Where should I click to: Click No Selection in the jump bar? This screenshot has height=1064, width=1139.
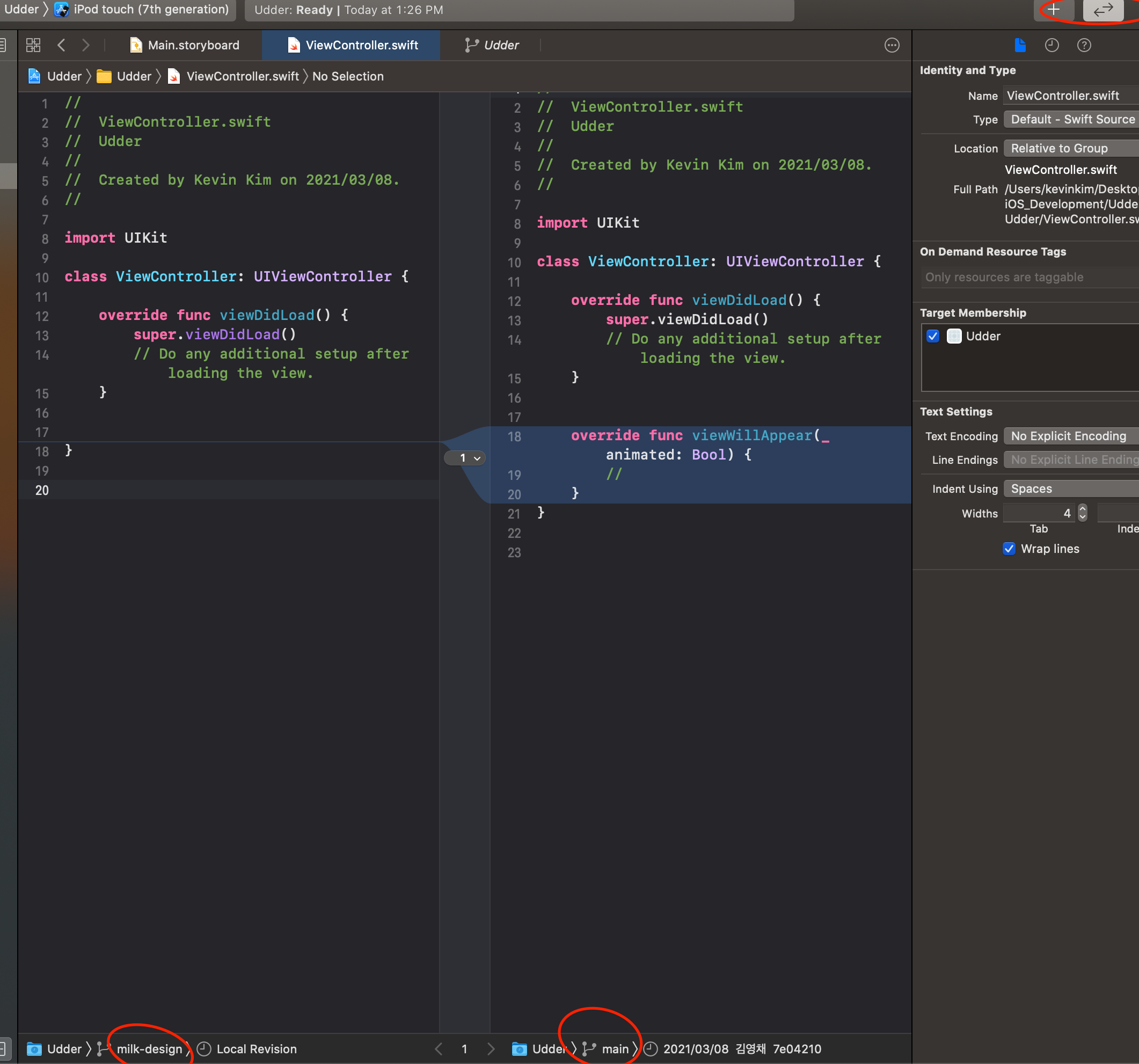click(x=348, y=76)
